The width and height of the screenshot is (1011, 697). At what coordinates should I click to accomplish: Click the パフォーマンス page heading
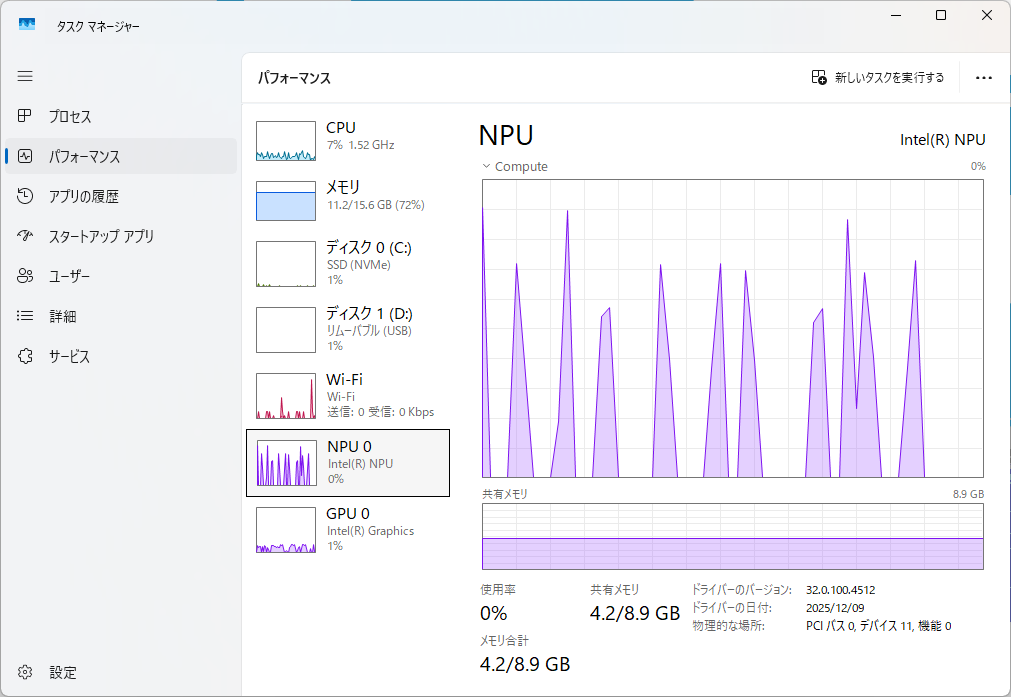(294, 78)
